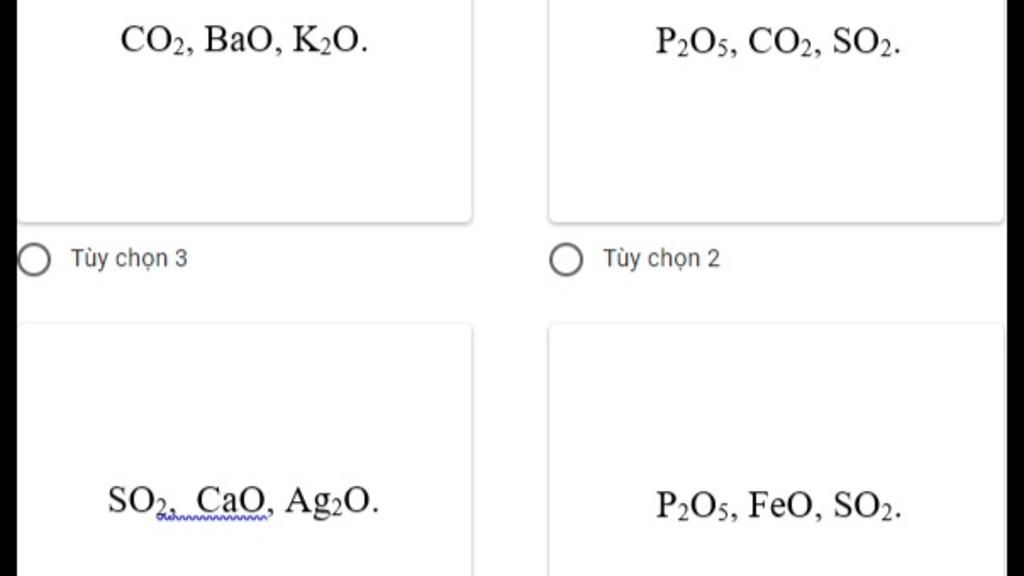Open the P2O5, FeO, SO2 answer image card
The height and width of the screenshot is (576, 1024).
click(776, 450)
